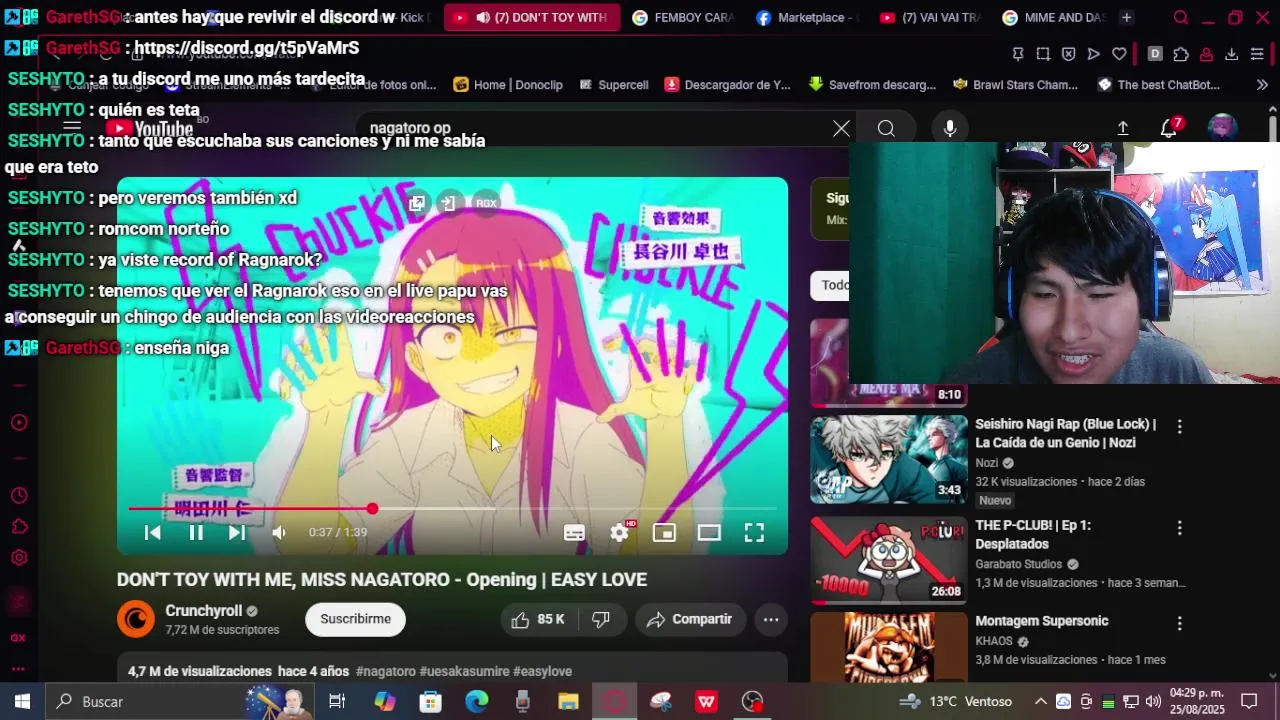
Task: Open the browser downloads icon
Action: coord(1232,54)
